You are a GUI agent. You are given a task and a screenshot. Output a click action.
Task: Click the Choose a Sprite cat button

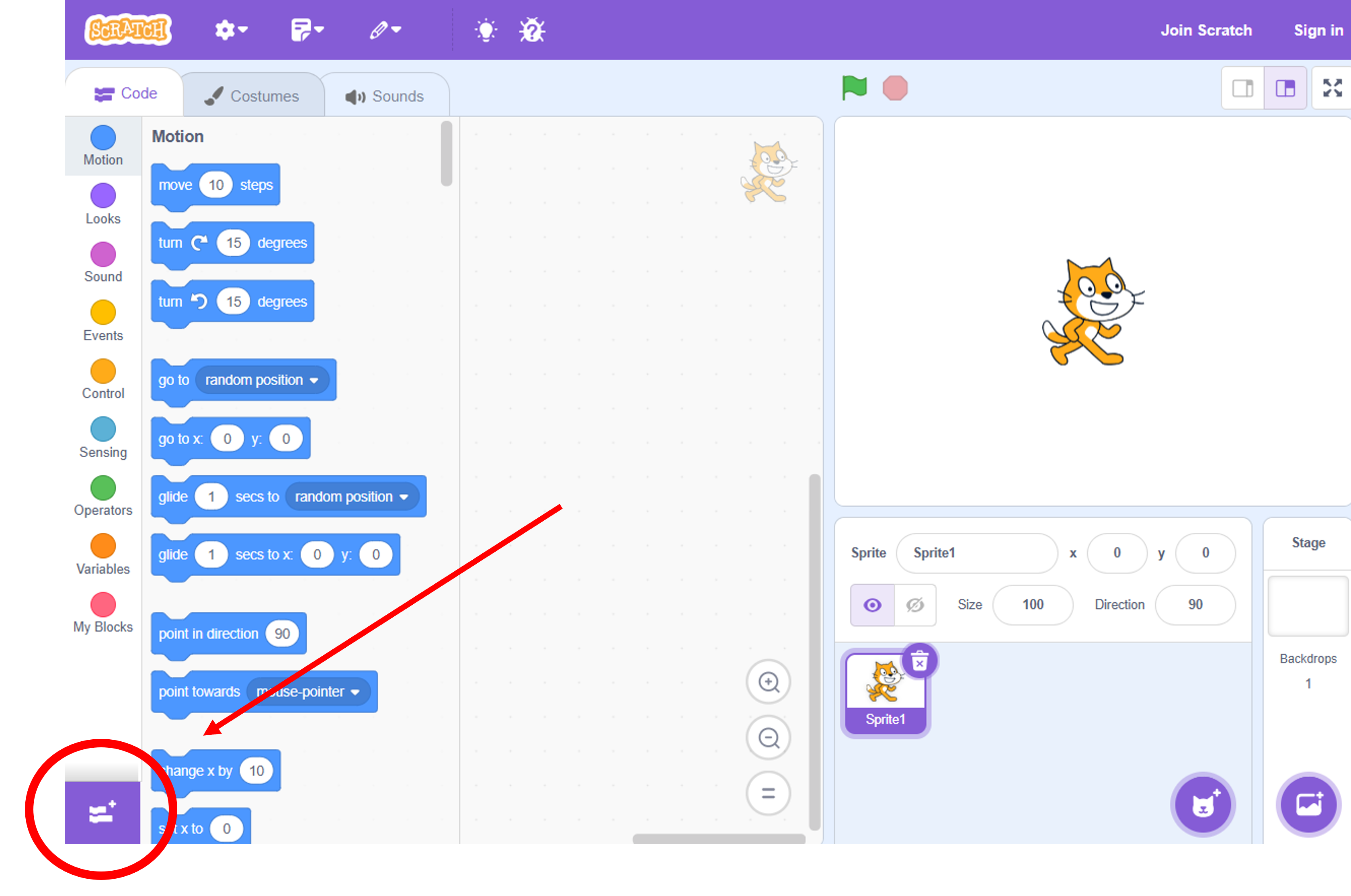(1203, 804)
